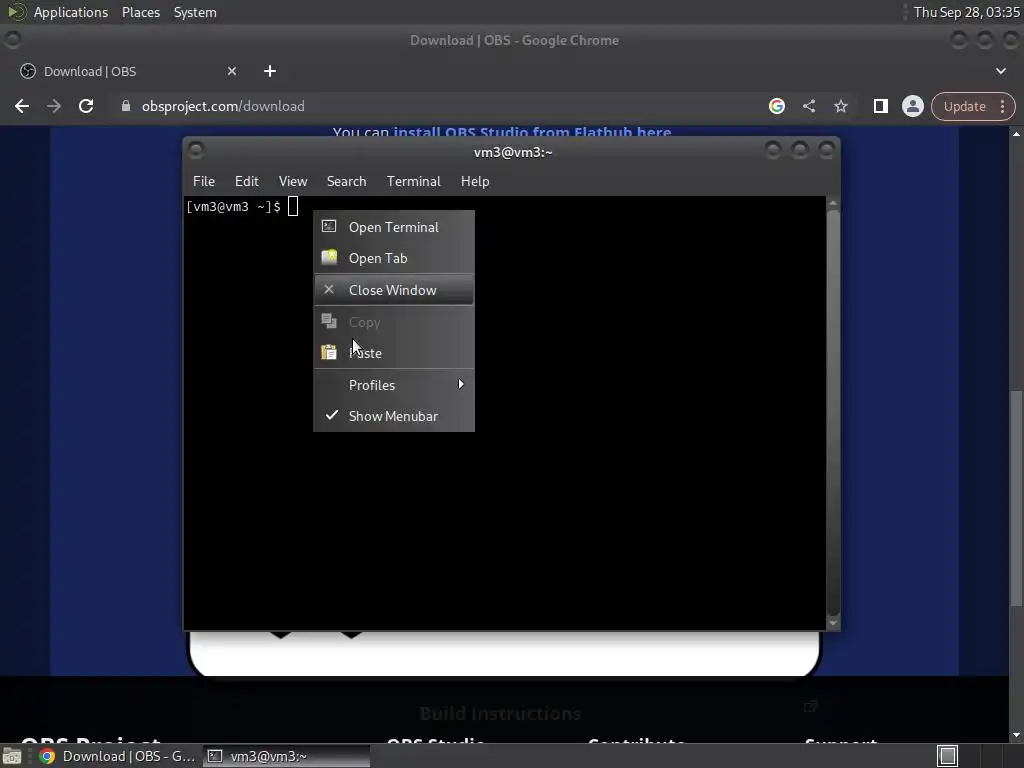Open the Places panel menu
This screenshot has height=768, width=1024.
click(x=140, y=12)
